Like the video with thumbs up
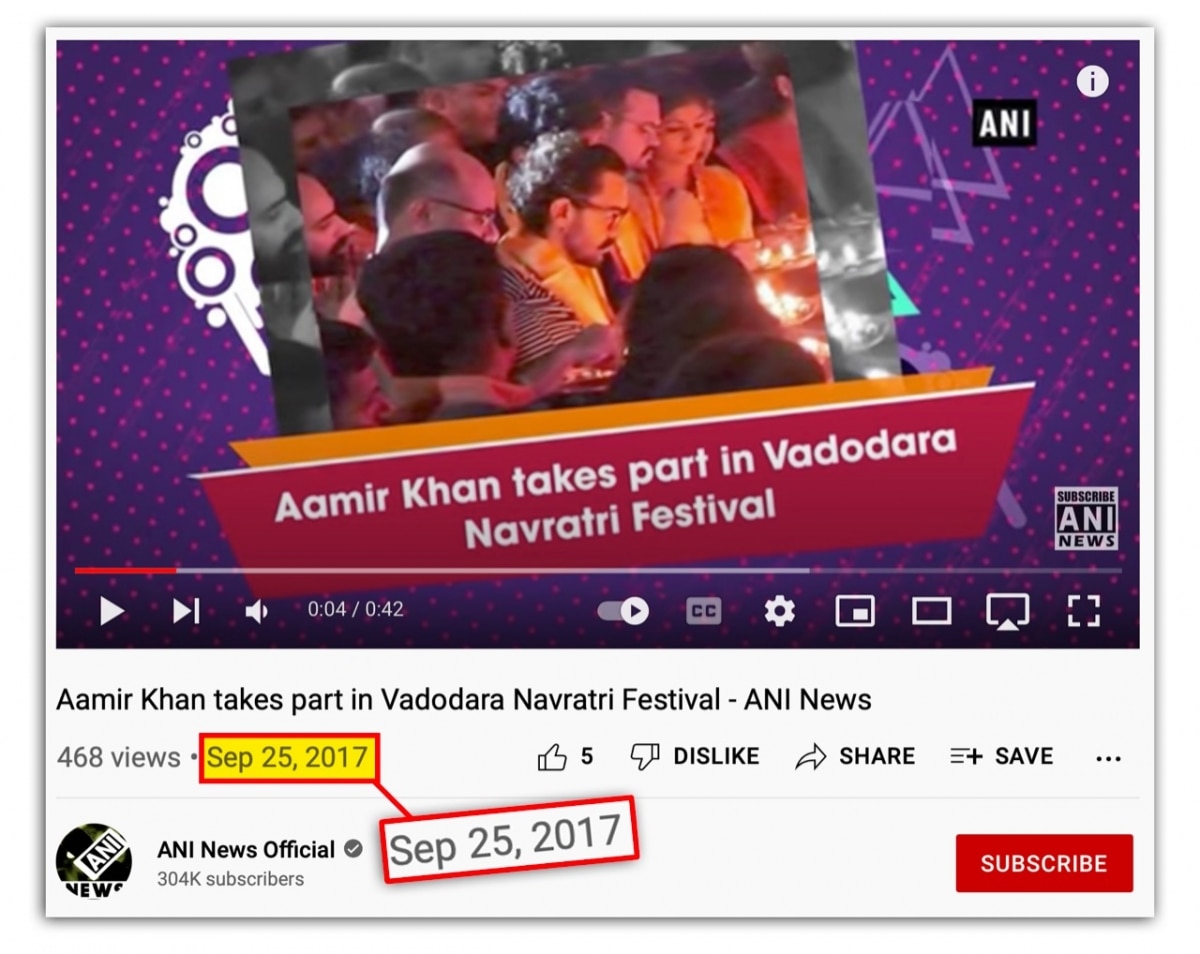 tap(565, 757)
